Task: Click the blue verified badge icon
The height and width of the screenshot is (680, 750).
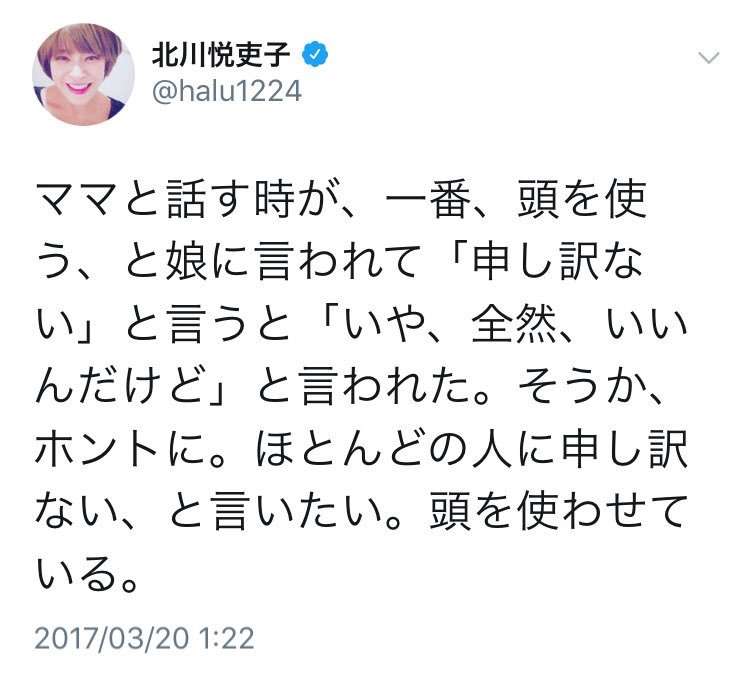Action: pos(314,54)
